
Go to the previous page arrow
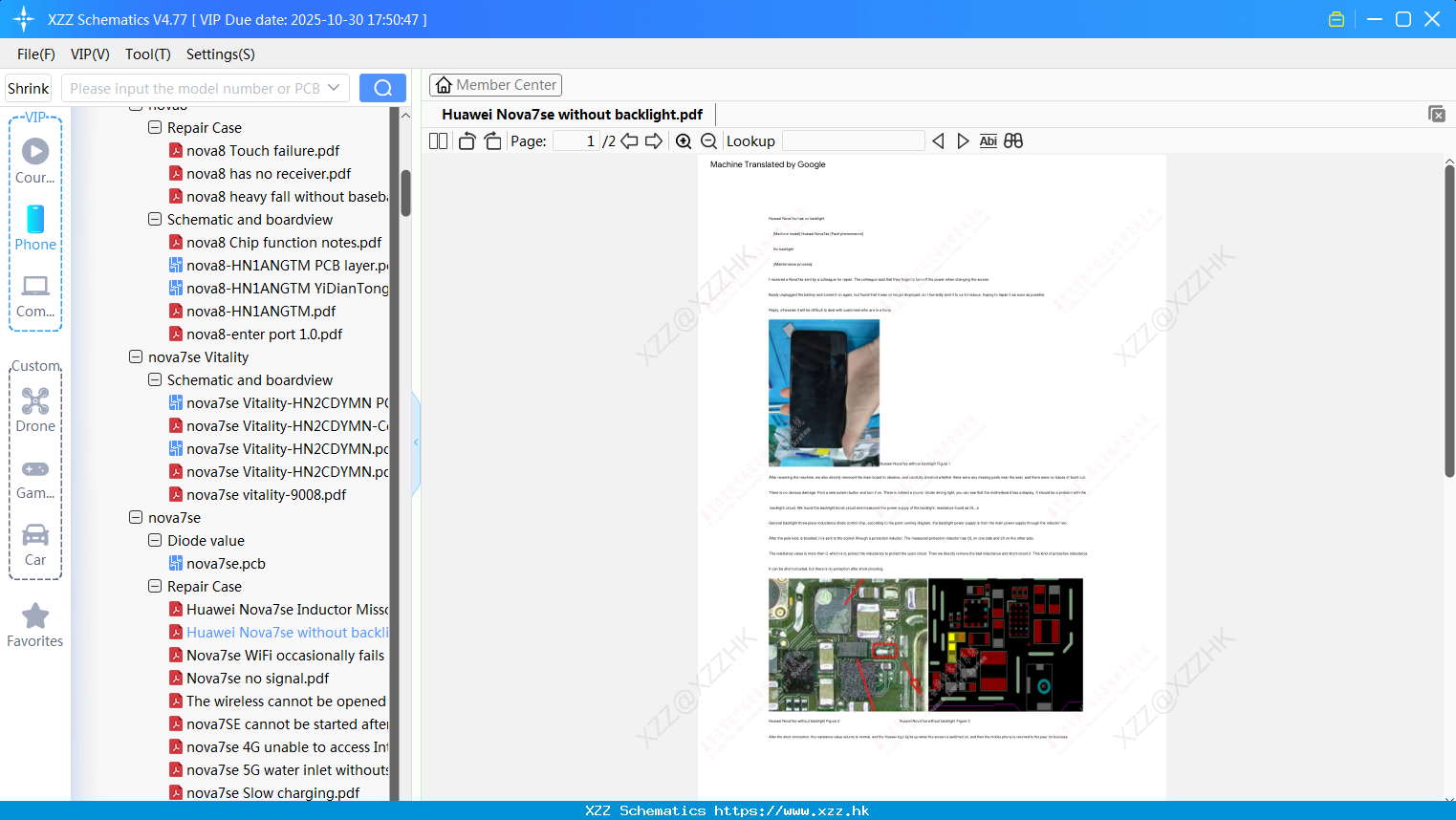(629, 141)
